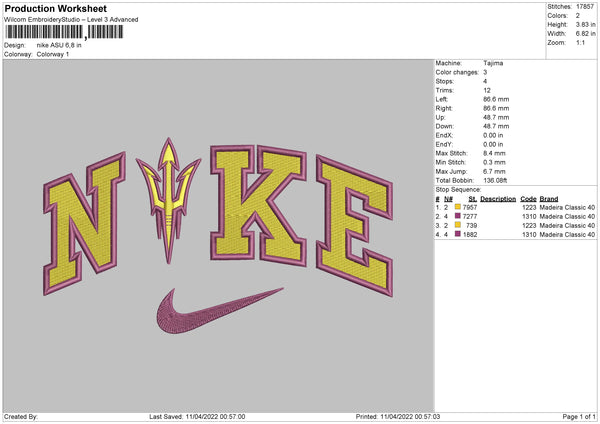This screenshot has height=424, width=600.
Task: Click the maroon swatch beside stitch count 1882
Action: pos(458,234)
